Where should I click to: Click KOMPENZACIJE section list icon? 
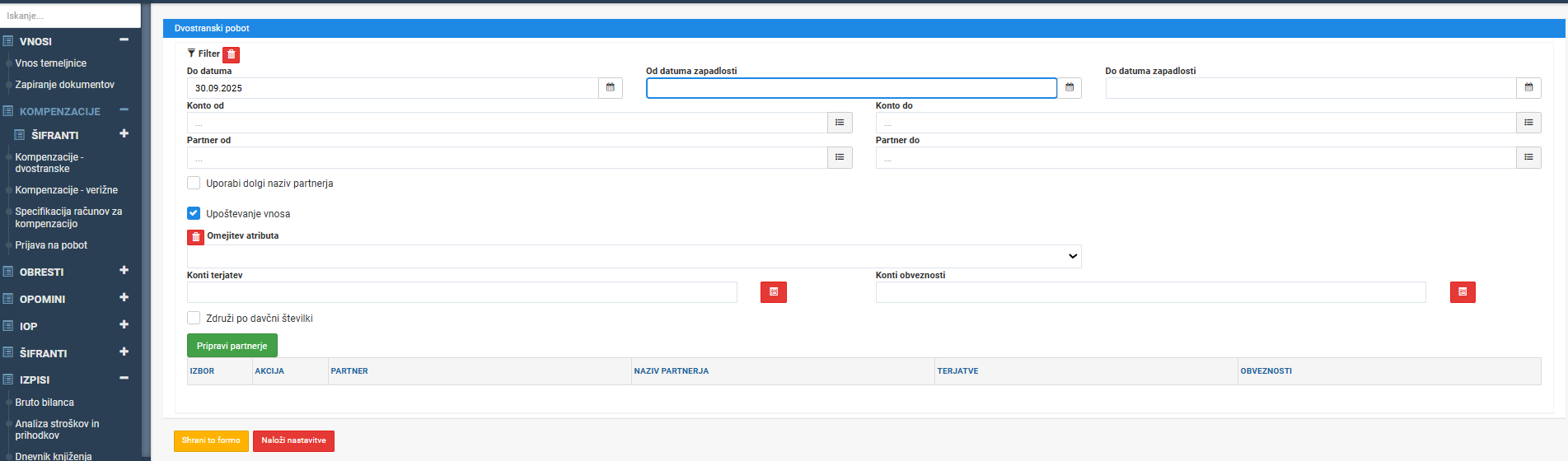7,111
